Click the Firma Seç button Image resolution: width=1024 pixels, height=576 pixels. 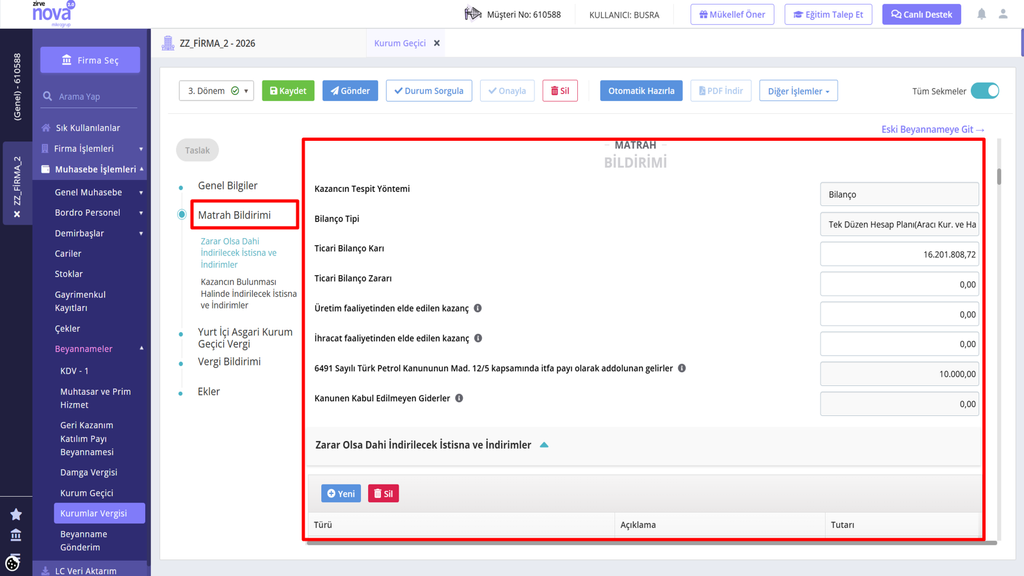(x=90, y=60)
